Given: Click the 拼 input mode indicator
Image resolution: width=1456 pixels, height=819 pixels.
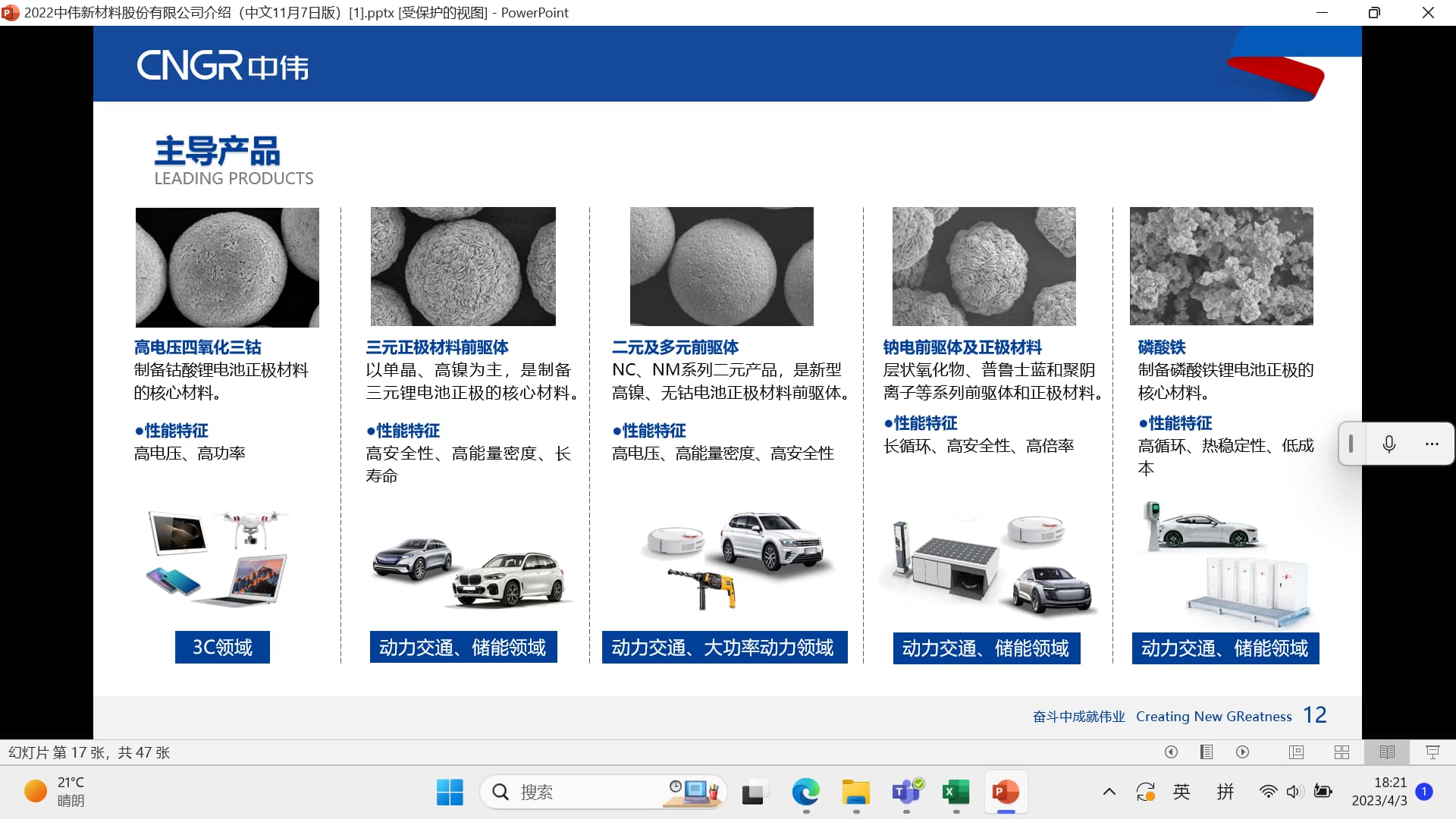Looking at the screenshot, I should point(1225,792).
